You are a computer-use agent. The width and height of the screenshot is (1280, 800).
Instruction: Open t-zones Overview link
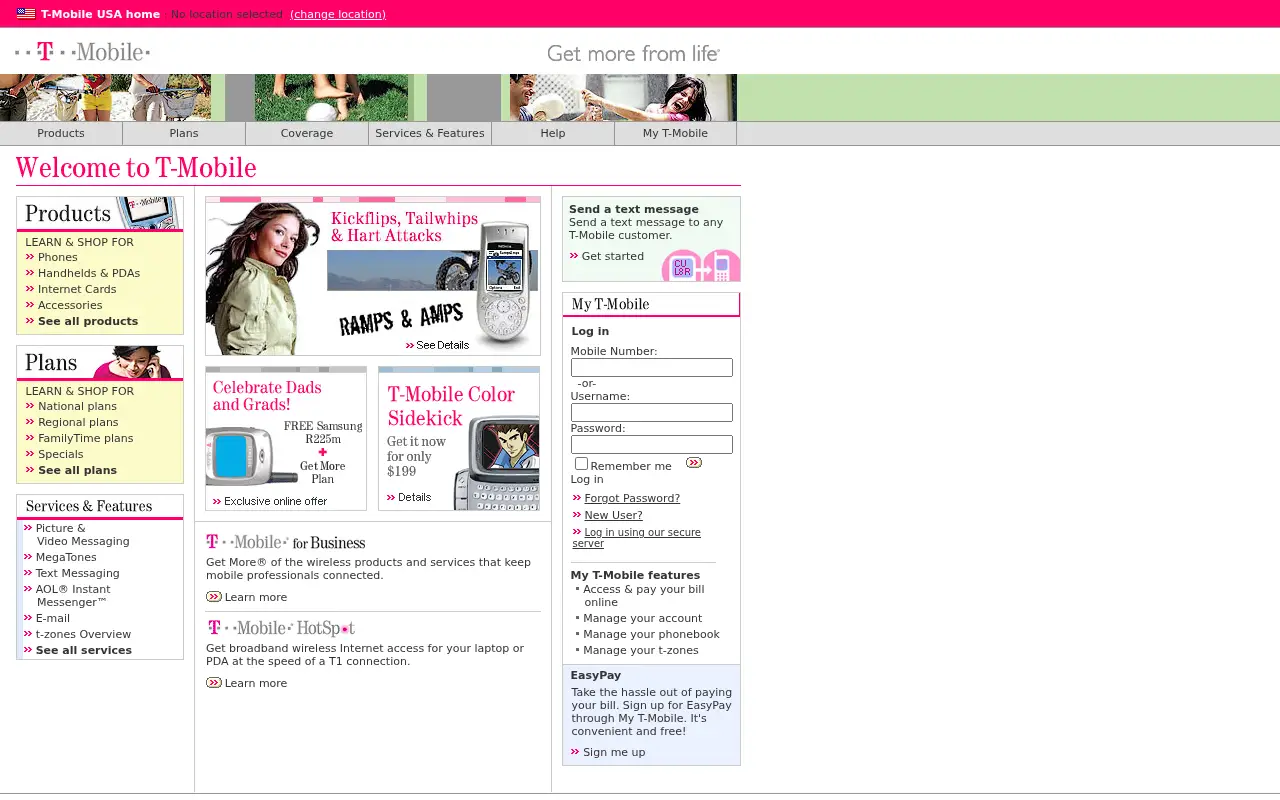[x=83, y=634]
